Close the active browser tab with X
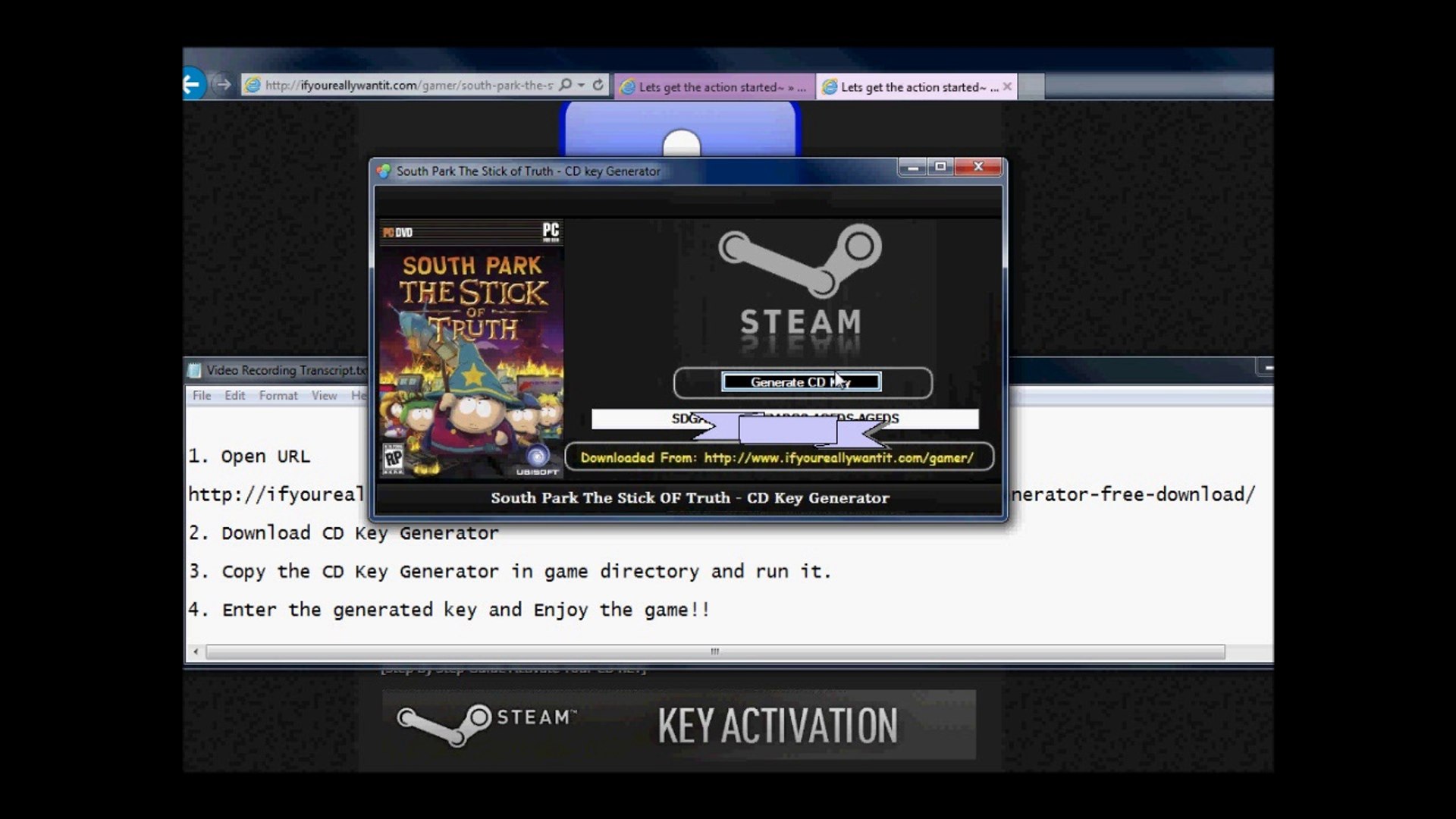Image resolution: width=1456 pixels, height=819 pixels. click(1007, 86)
